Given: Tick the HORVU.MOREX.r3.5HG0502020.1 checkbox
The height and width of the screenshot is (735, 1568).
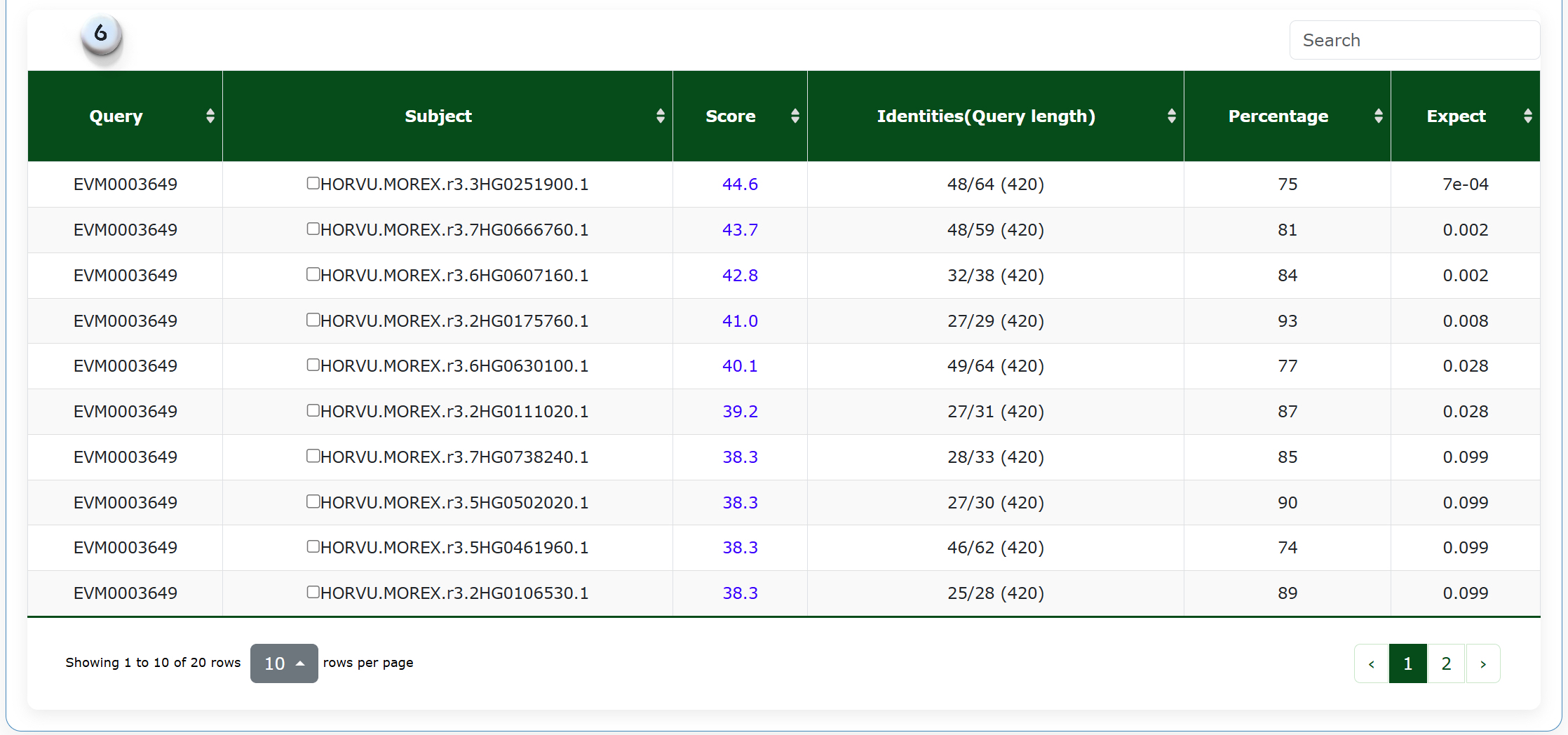Looking at the screenshot, I should click(313, 501).
